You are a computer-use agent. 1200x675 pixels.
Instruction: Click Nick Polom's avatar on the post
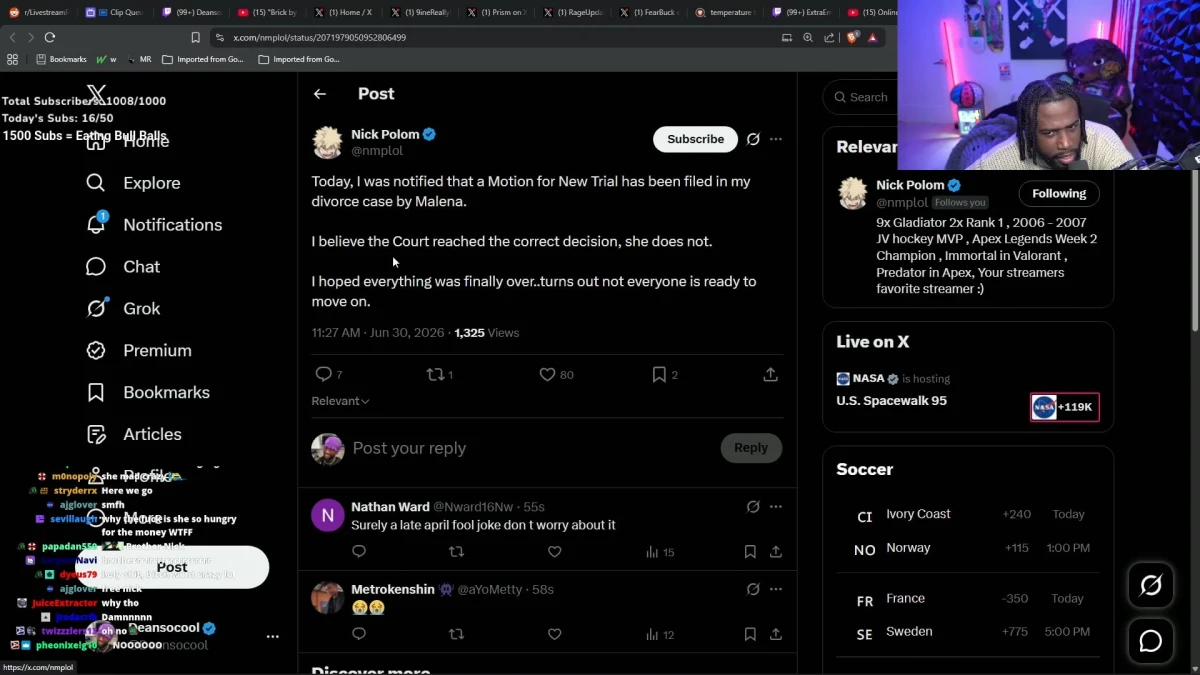(x=327, y=143)
